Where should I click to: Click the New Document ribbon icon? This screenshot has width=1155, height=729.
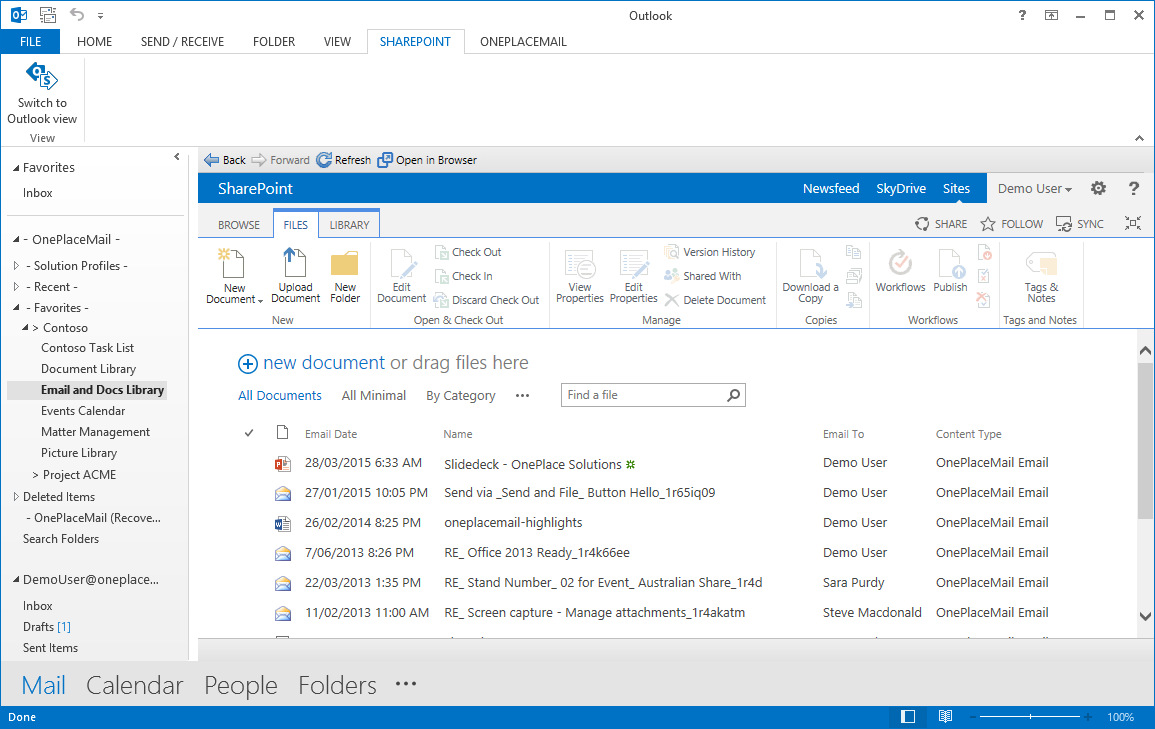point(231,263)
